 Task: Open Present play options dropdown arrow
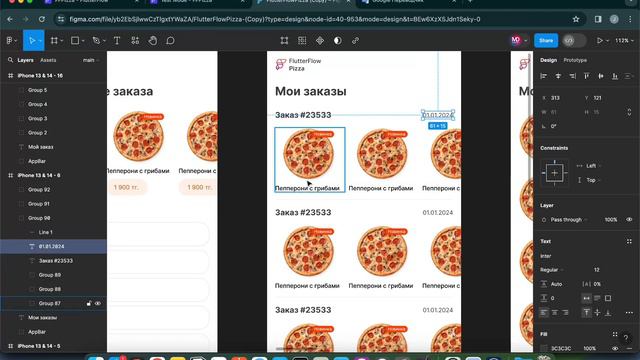coord(607,40)
